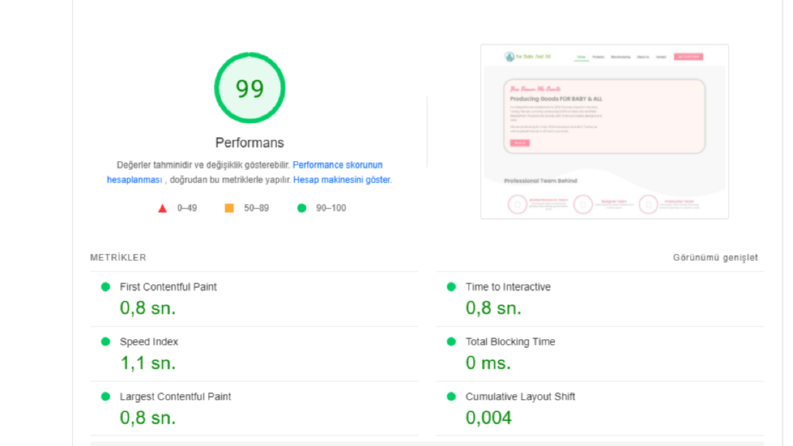Click the 99 performance score gauge
Image resolution: width=793 pixels, height=446 pixels.
pos(249,88)
